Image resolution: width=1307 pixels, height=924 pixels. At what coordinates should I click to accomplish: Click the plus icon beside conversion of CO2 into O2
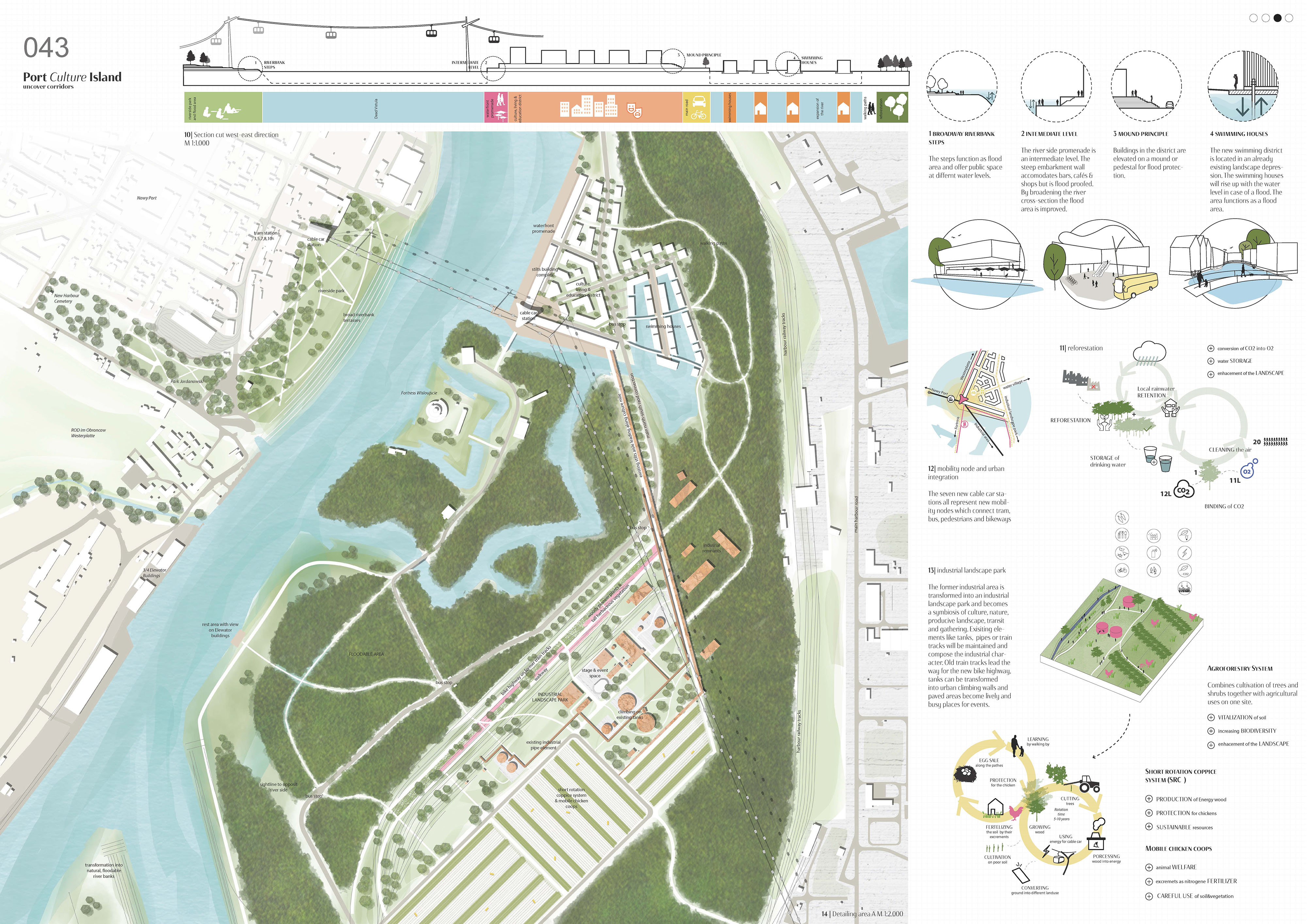[x=1210, y=348]
